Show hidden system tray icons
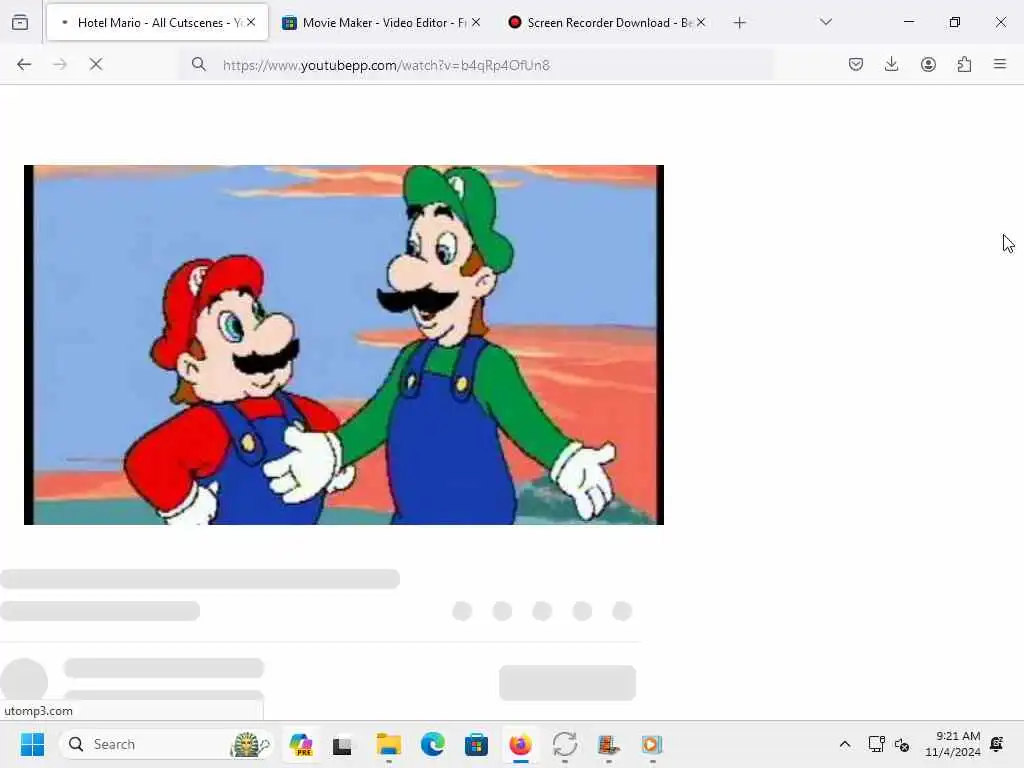Viewport: 1024px width, 768px height. 844,744
